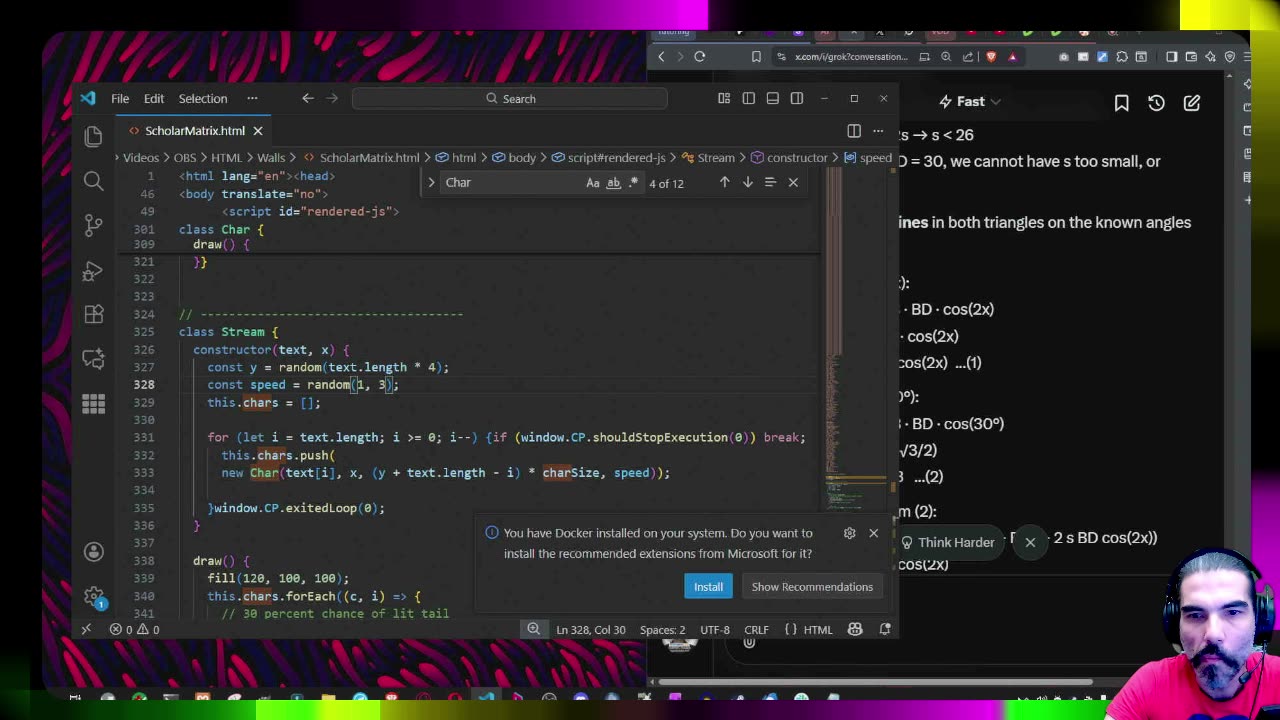Open the Search view in the activity bar
This screenshot has width=1280, height=720.
93,180
